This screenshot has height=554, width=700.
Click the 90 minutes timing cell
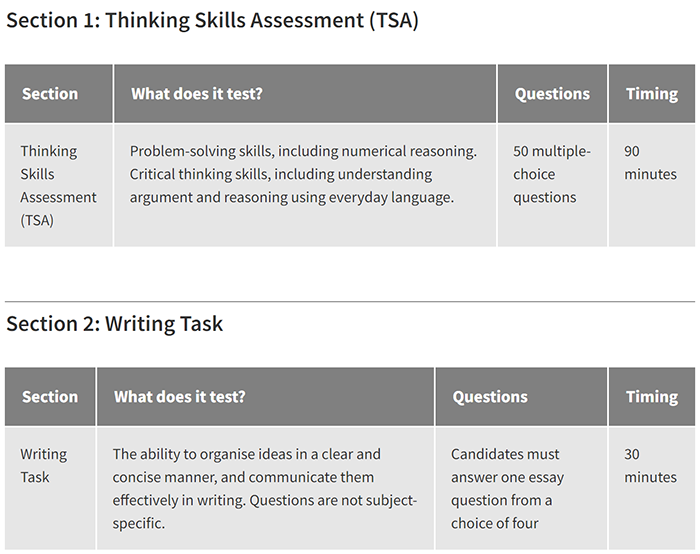point(650,163)
